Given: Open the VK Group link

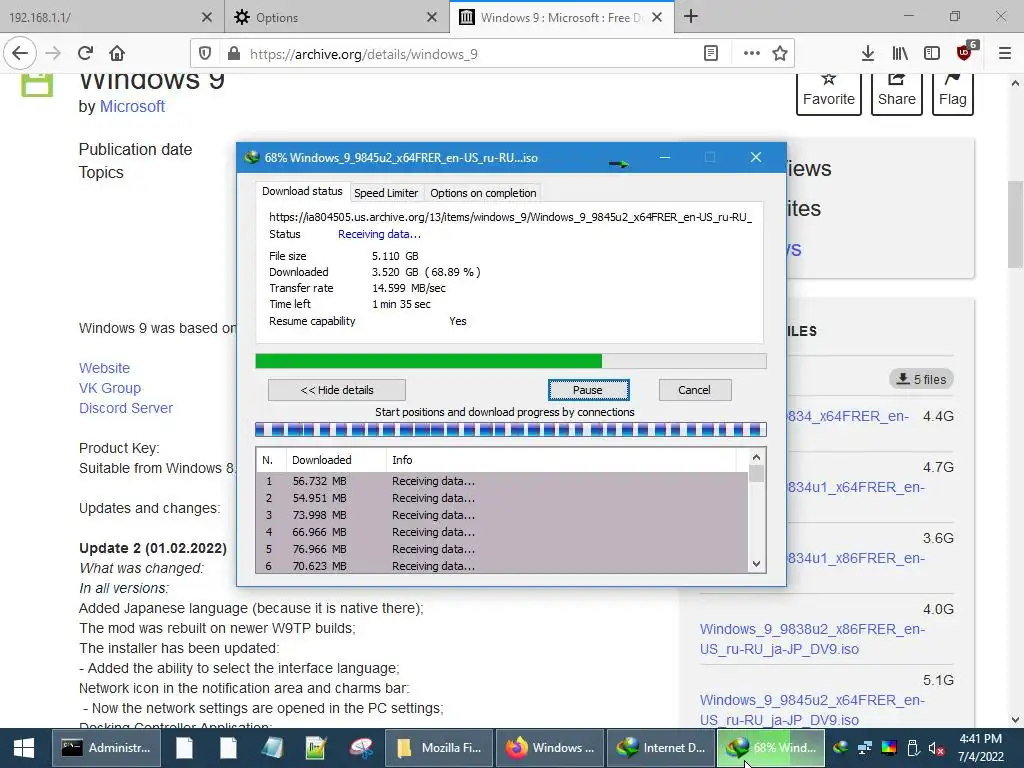Looking at the screenshot, I should pyautogui.click(x=110, y=388).
